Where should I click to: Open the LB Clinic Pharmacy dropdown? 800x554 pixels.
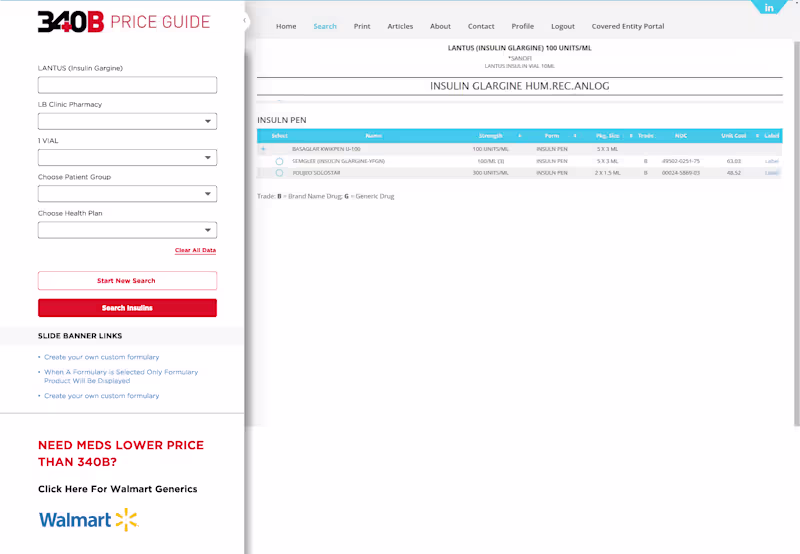click(x=127, y=121)
